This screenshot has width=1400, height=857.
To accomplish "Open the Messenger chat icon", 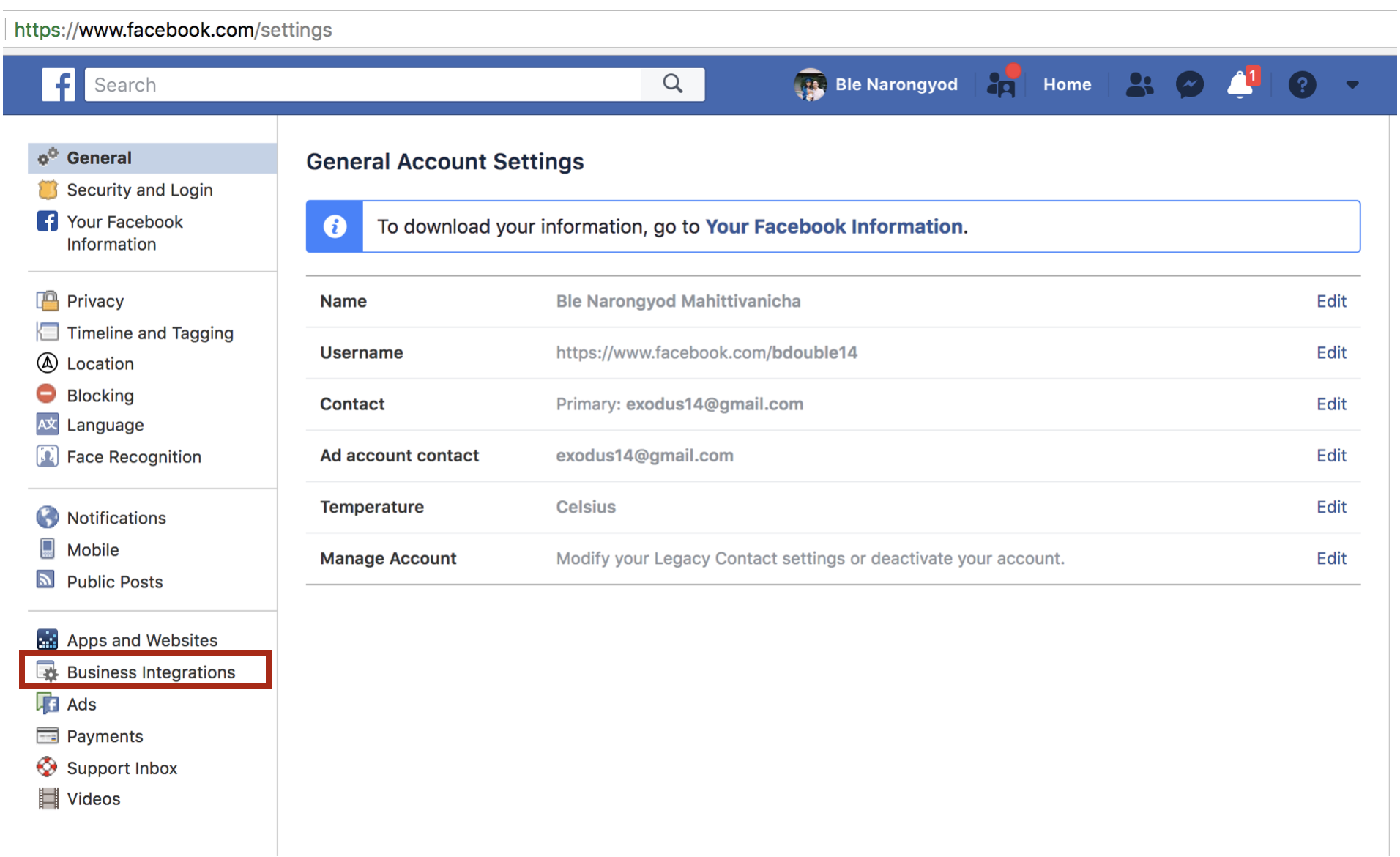I will coord(1190,85).
